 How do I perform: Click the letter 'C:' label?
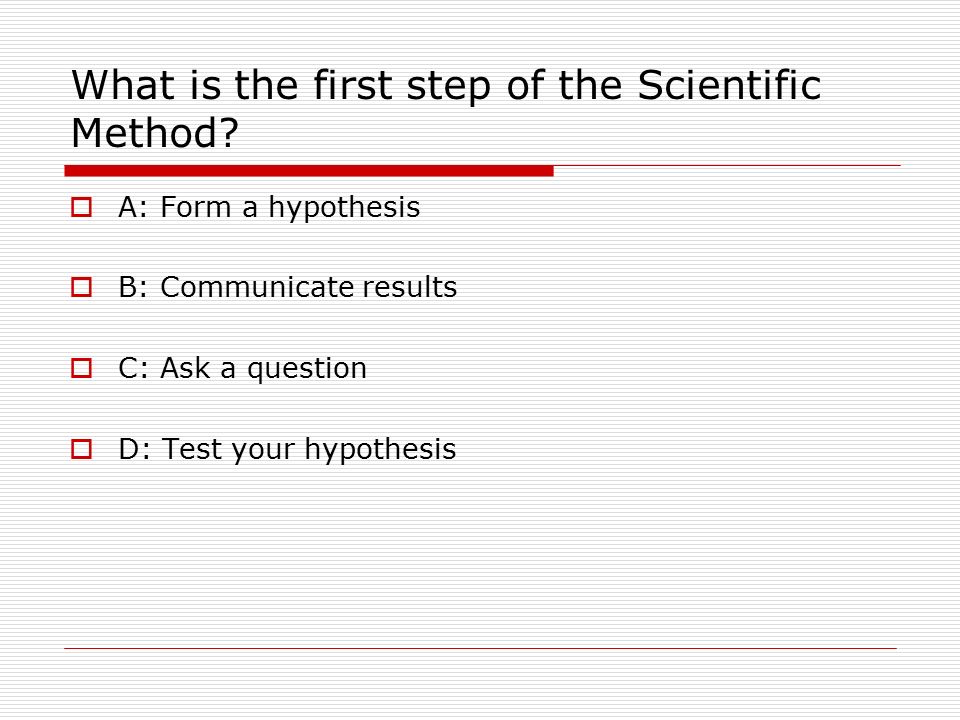pos(133,368)
